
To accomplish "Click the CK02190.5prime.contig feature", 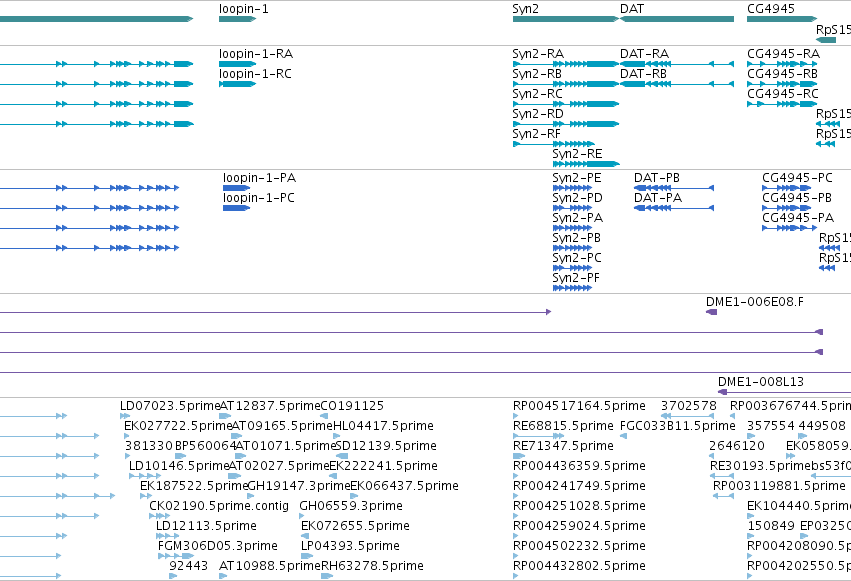I will pos(160,516).
